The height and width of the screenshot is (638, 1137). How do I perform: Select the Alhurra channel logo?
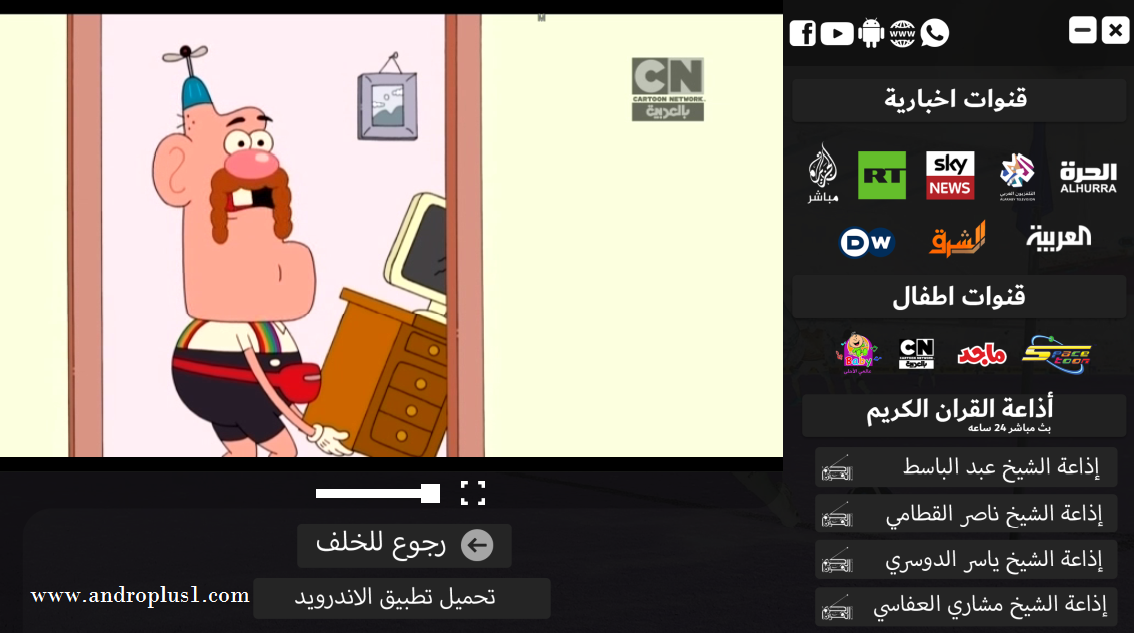[x=1088, y=177]
